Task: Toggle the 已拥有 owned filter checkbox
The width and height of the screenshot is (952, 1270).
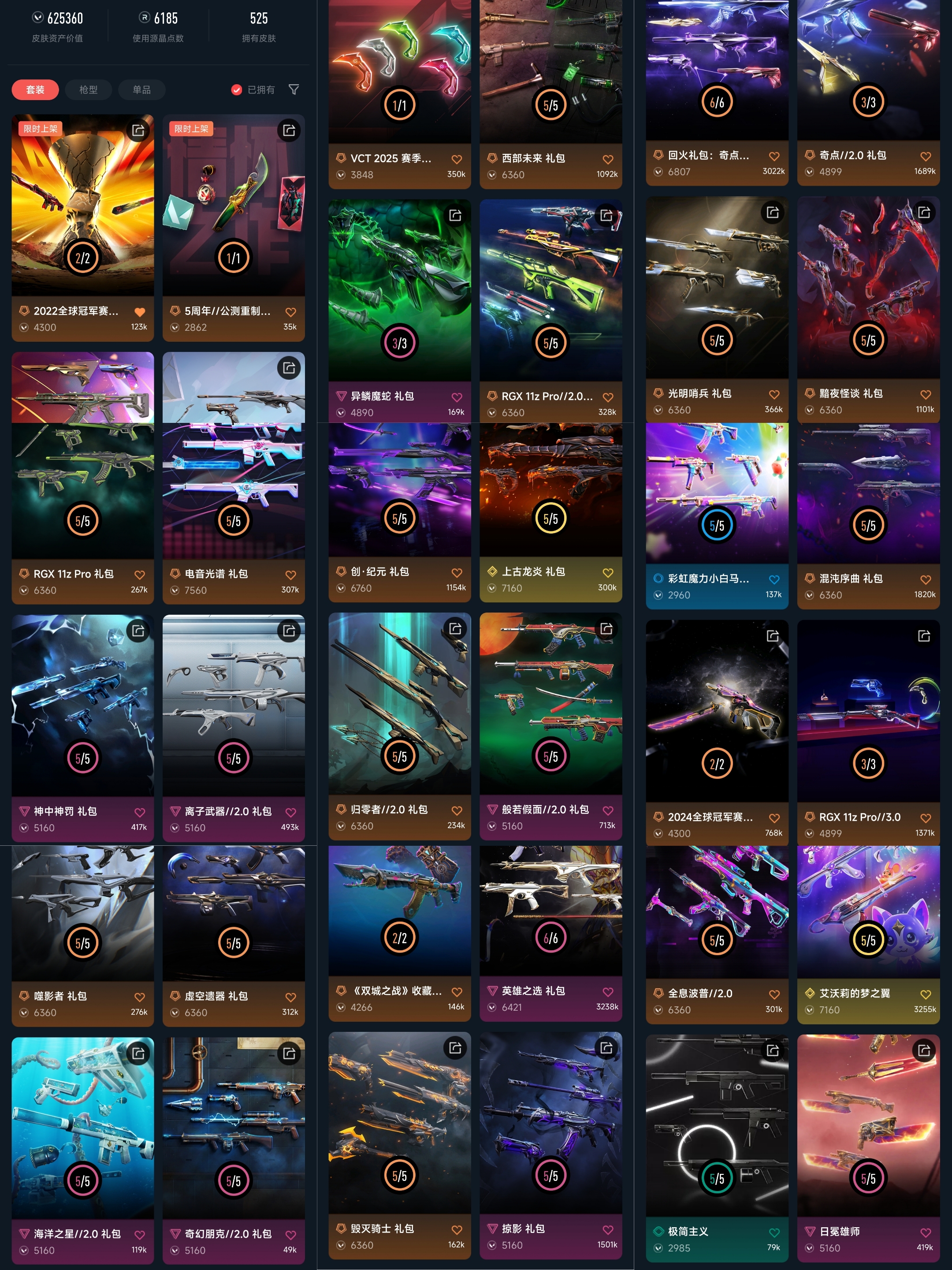Action: 236,90
